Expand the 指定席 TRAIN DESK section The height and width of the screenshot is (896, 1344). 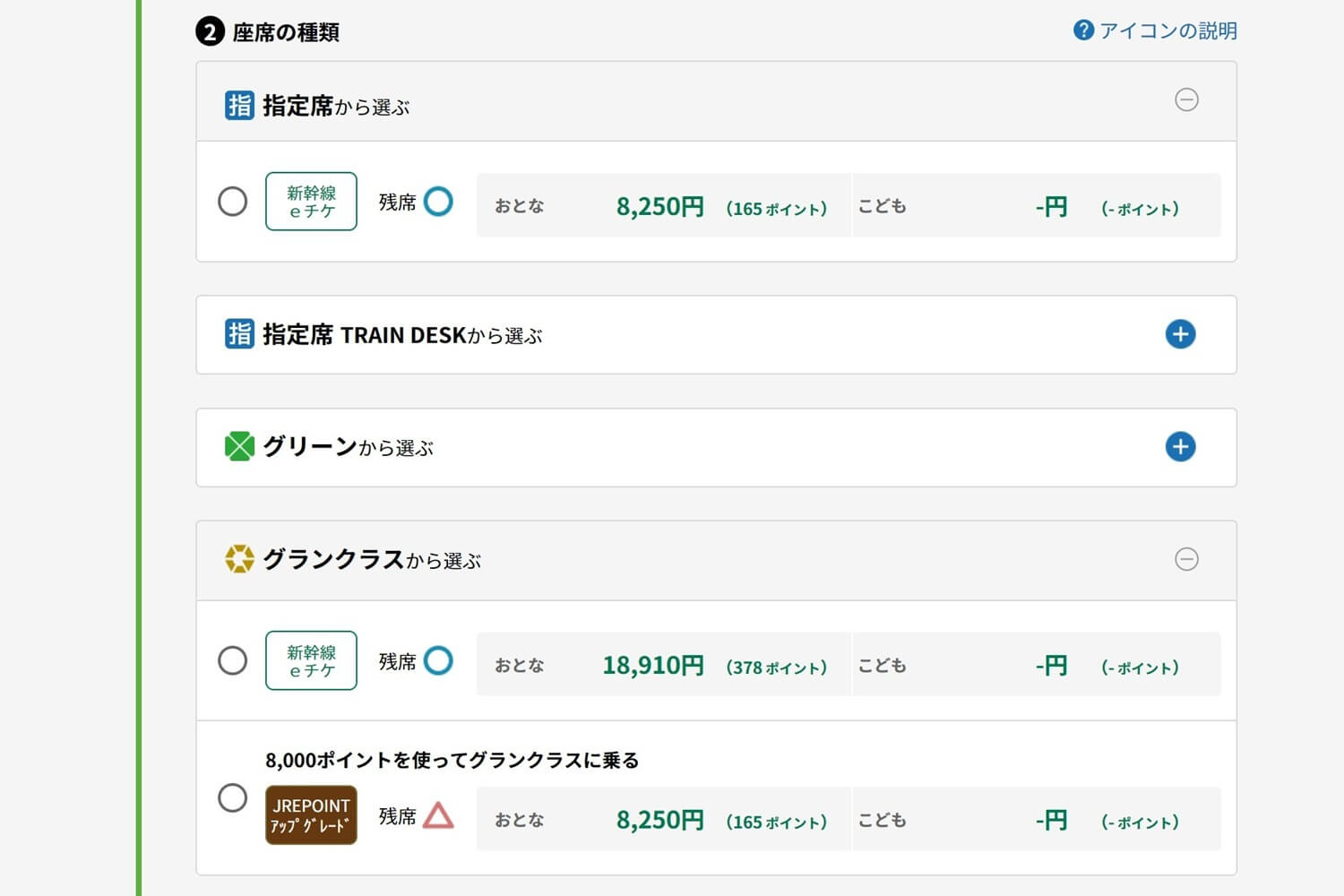click(1180, 334)
